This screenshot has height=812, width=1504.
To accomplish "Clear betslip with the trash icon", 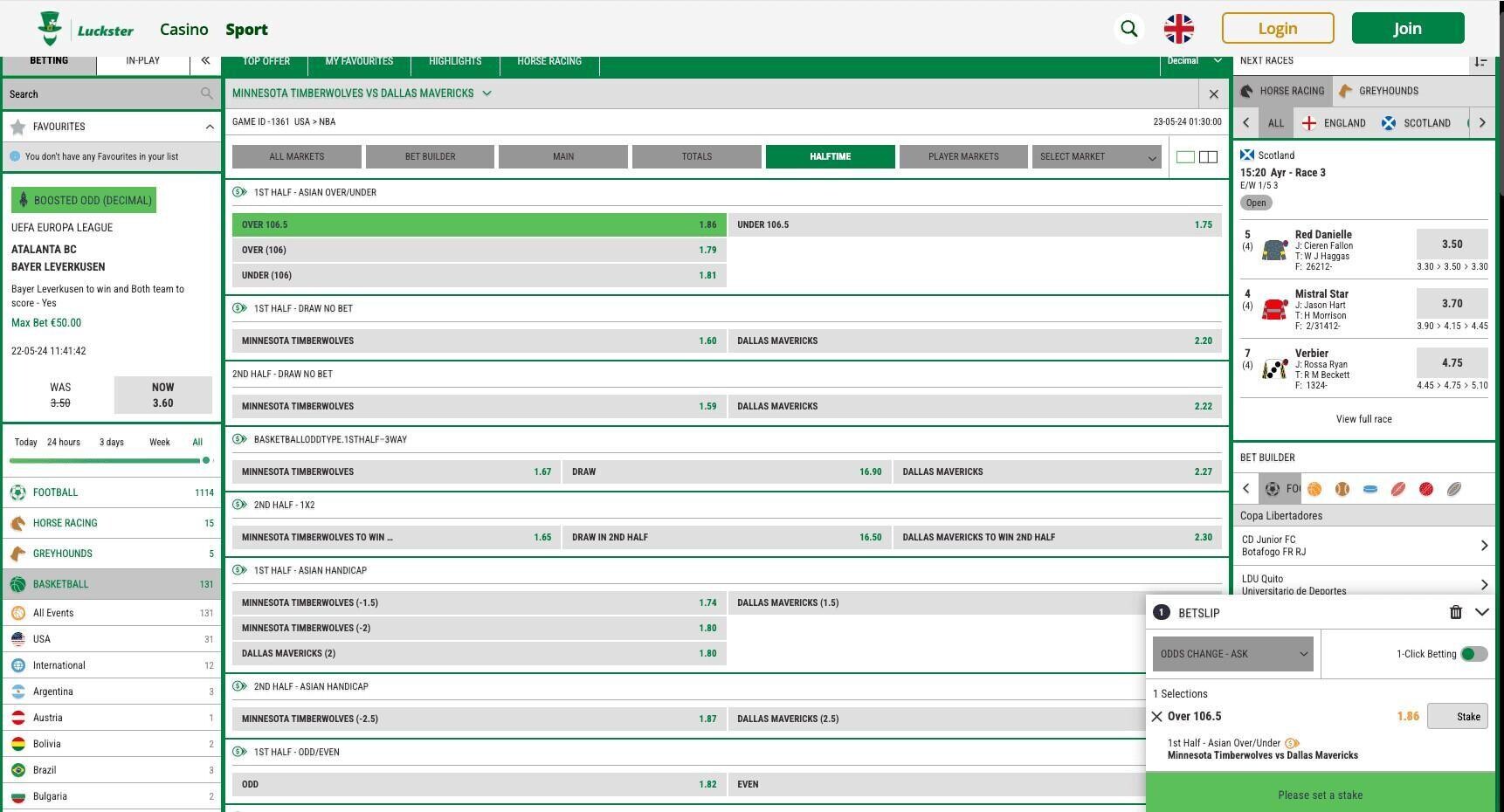I will pos(1455,613).
